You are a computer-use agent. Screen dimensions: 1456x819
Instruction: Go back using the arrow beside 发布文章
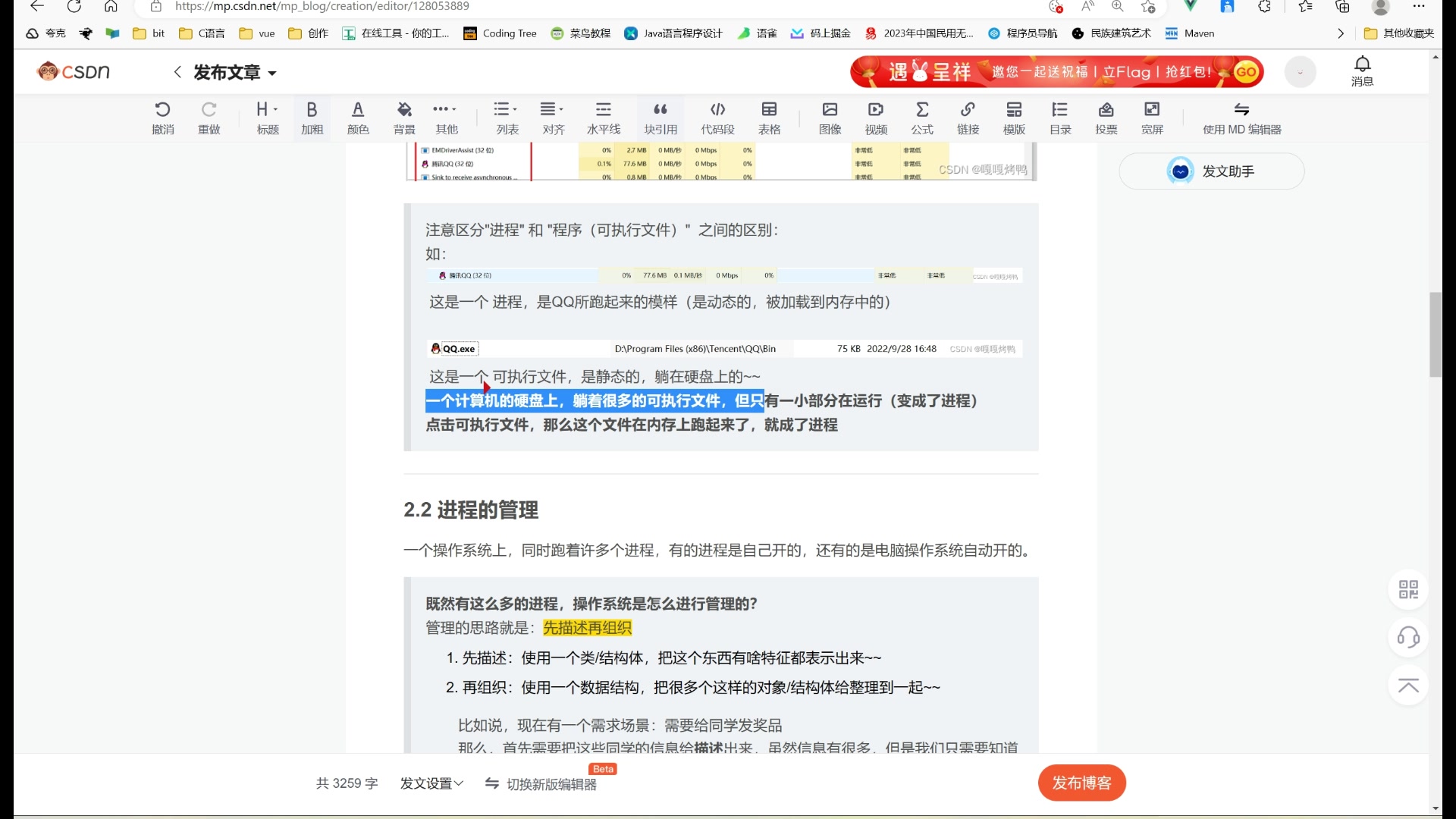coord(177,72)
